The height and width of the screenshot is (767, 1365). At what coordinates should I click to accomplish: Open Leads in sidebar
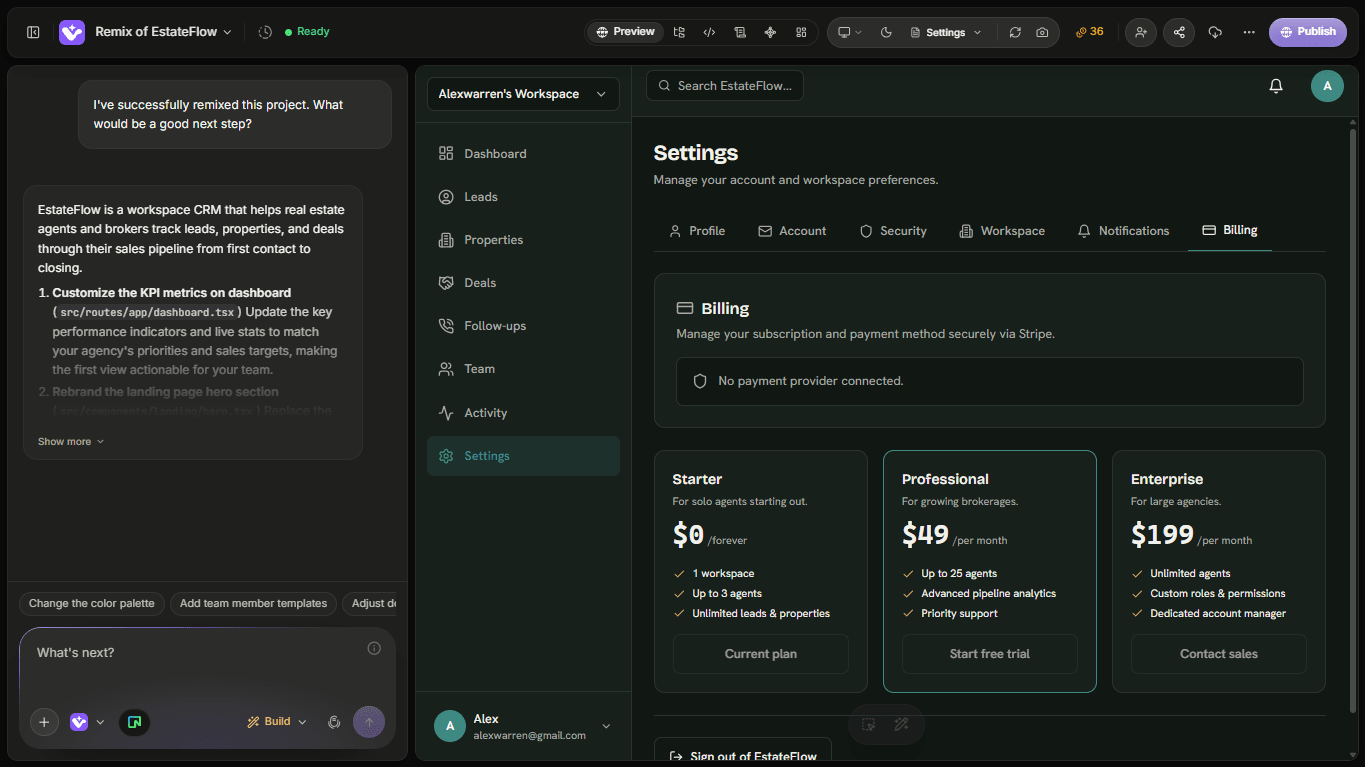pyautogui.click(x=523, y=197)
